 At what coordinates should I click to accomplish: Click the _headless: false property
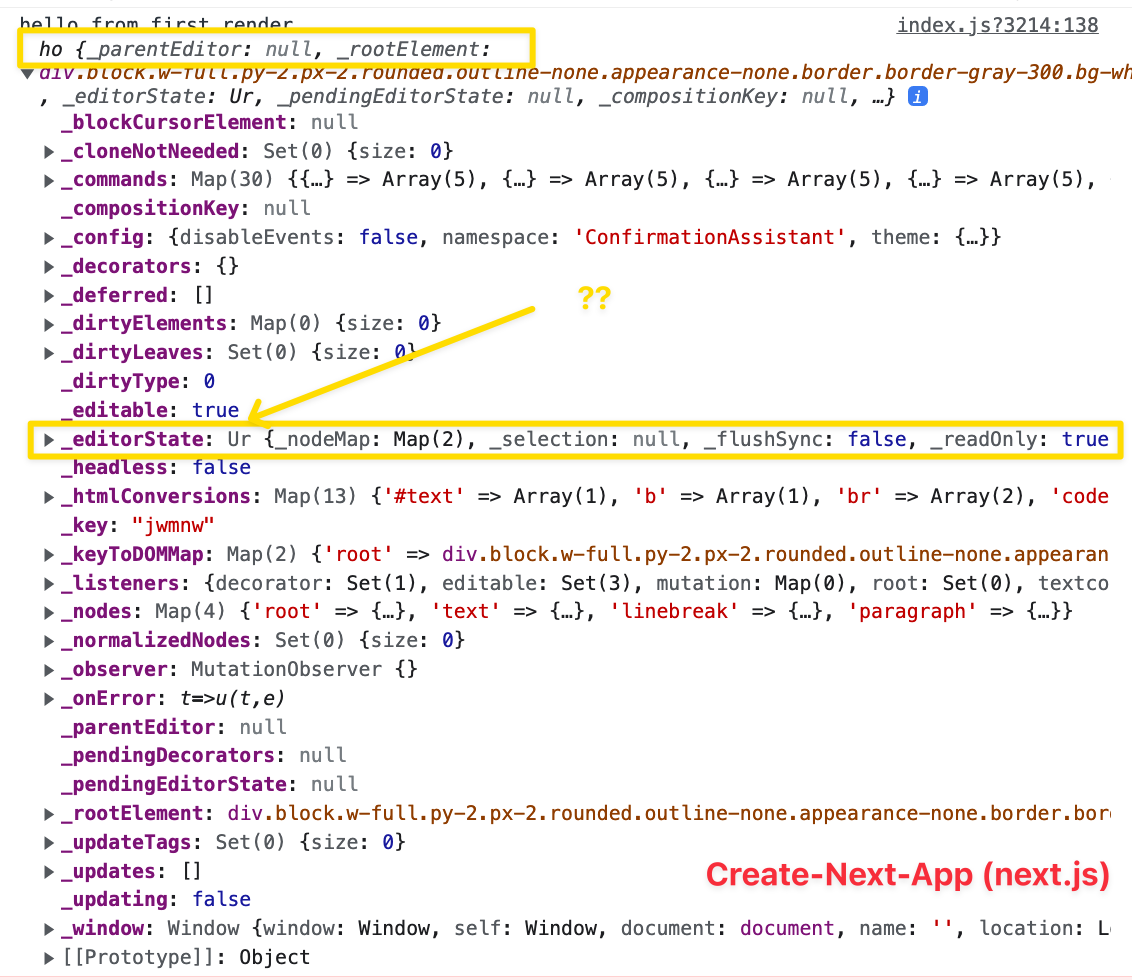155,468
